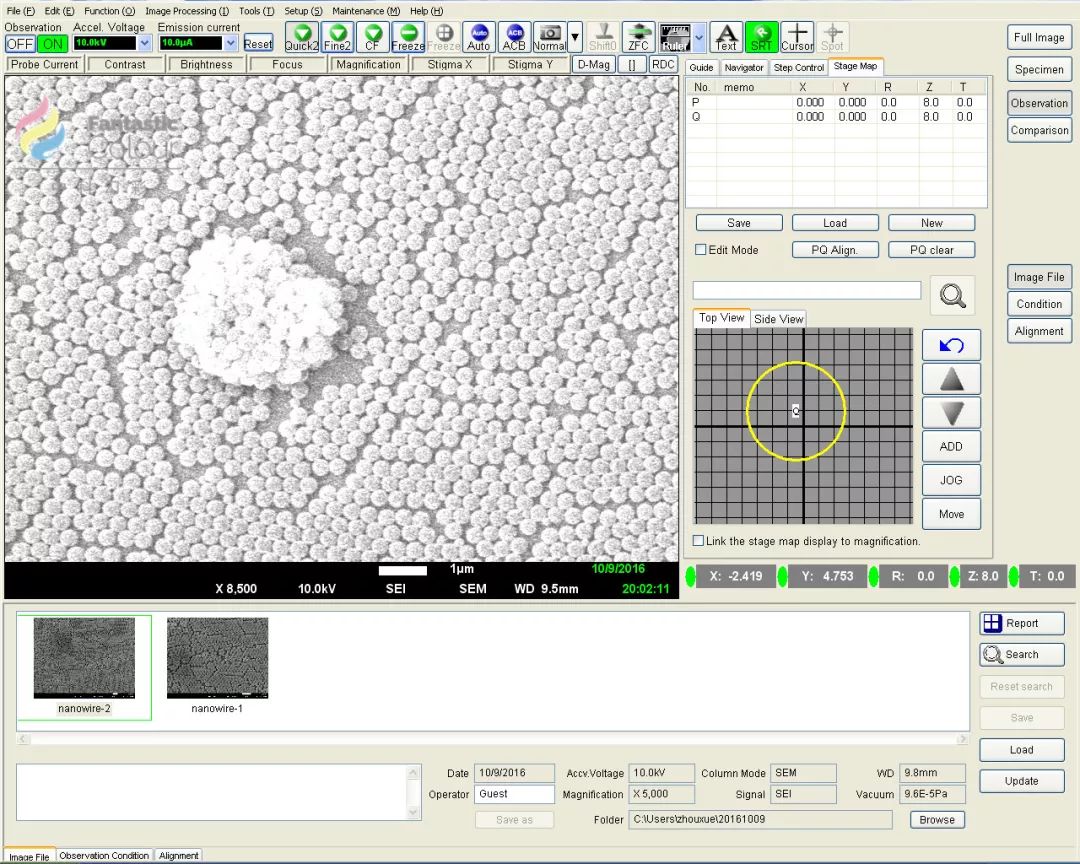Click the Auto focus icon
This screenshot has height=864, width=1080.
(x=479, y=38)
